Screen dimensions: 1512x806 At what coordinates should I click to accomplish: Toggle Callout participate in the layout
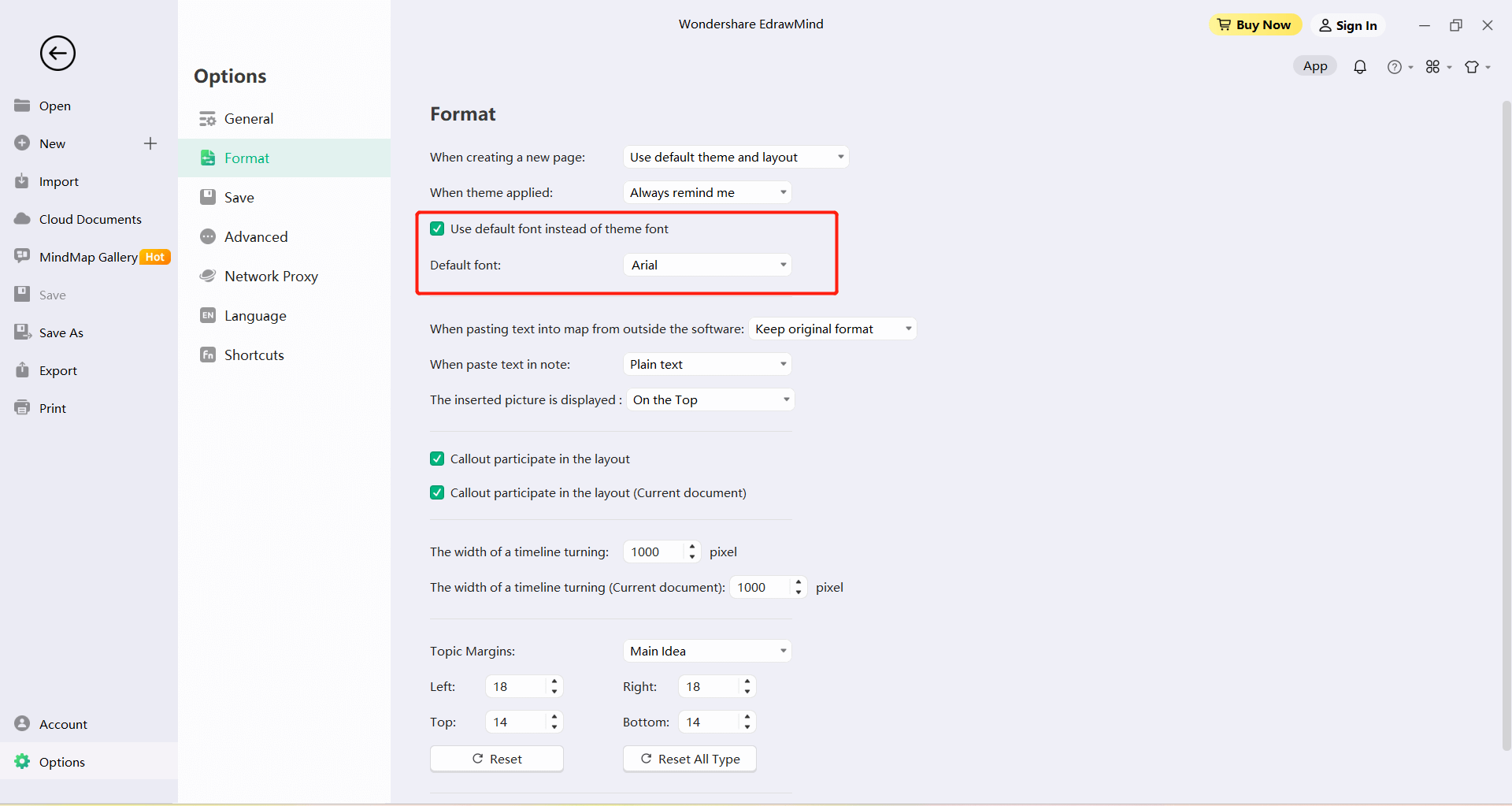[437, 459]
